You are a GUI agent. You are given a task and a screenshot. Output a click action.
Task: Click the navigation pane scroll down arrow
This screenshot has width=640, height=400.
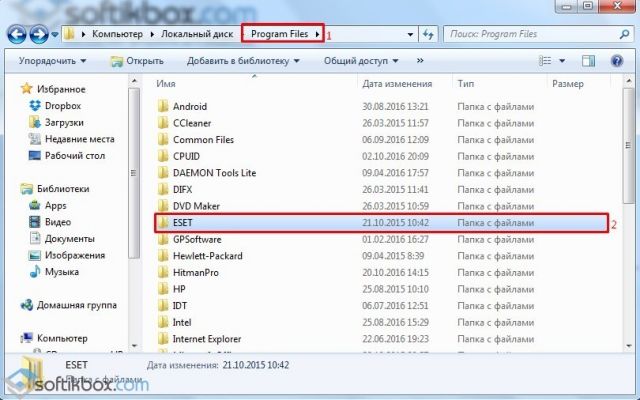134,346
